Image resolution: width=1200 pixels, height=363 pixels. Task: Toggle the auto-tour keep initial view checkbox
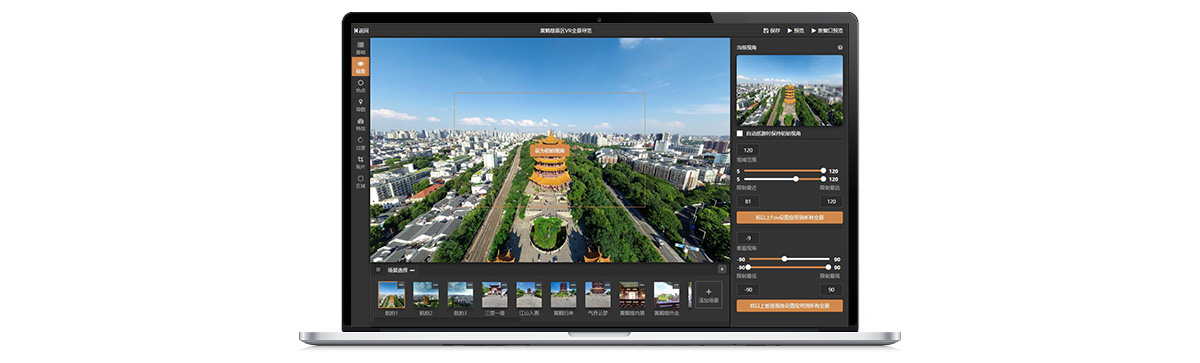[740, 132]
